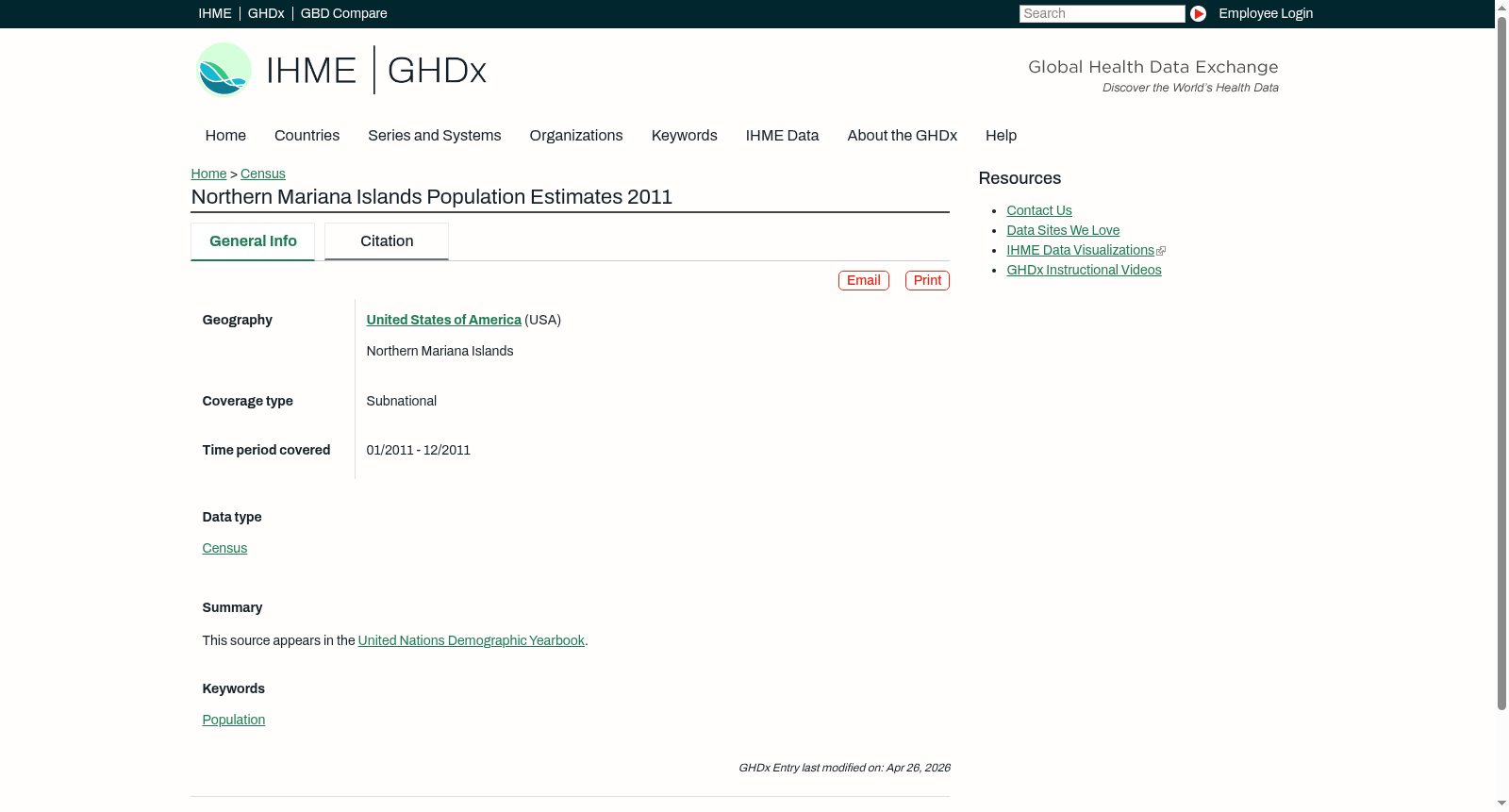
Task: Click the Home breadcrumb link
Action: click(x=208, y=174)
